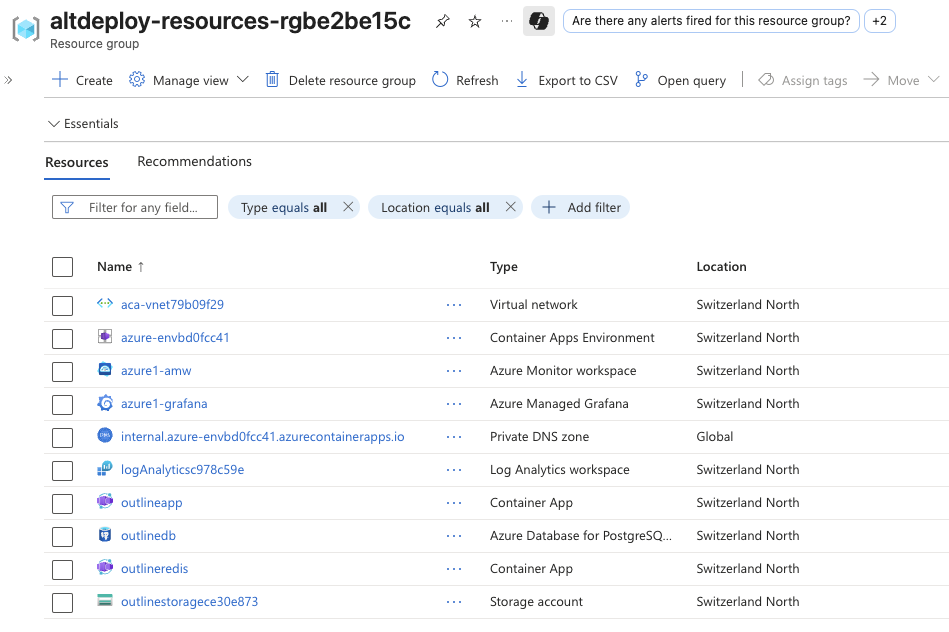949x632 pixels.
Task: Toggle the select-all header checkbox
Action: click(x=62, y=267)
